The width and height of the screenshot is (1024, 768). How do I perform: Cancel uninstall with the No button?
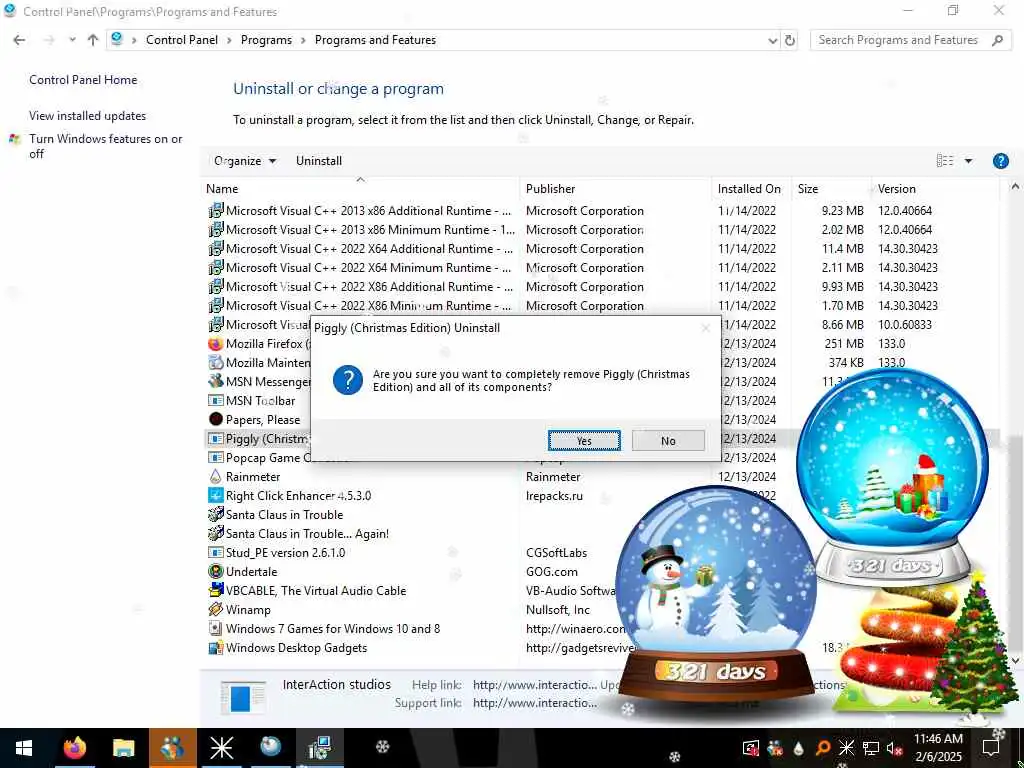668,441
